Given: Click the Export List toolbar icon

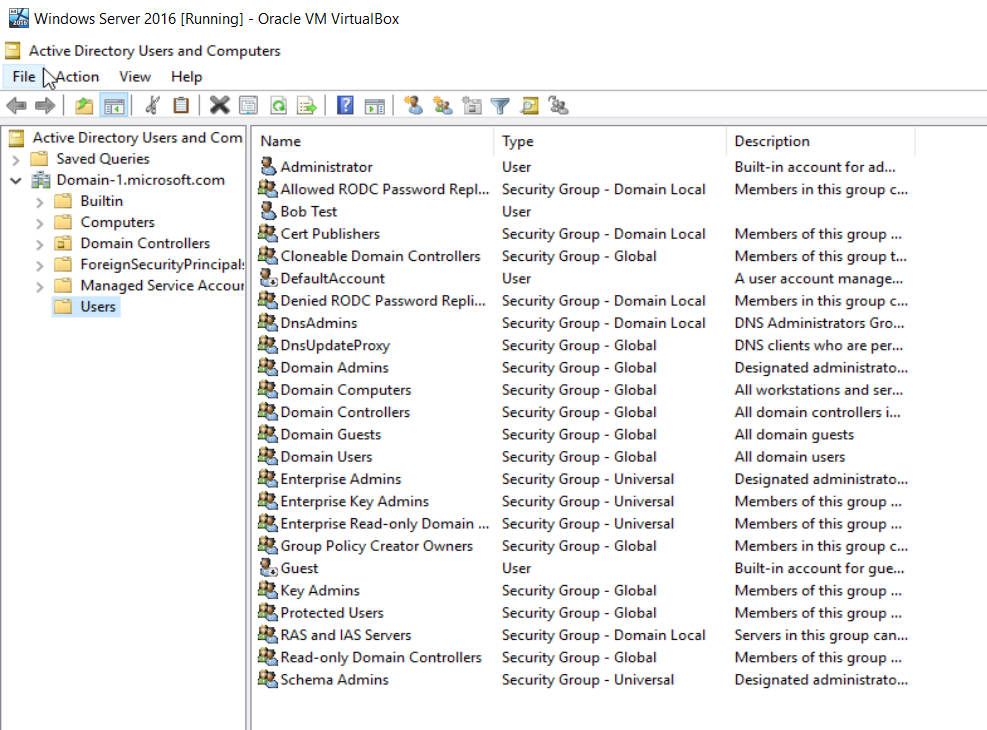Looking at the screenshot, I should (307, 105).
